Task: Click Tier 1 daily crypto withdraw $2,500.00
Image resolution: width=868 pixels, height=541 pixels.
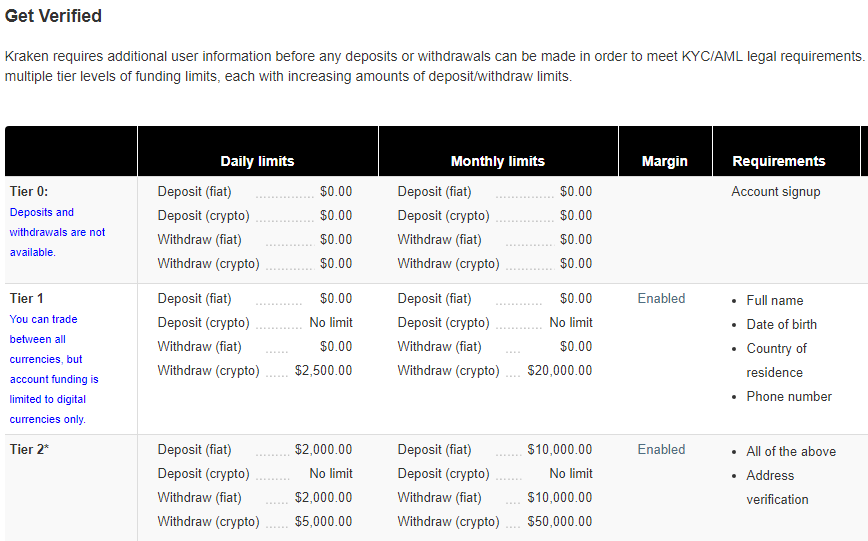Action: click(x=323, y=370)
